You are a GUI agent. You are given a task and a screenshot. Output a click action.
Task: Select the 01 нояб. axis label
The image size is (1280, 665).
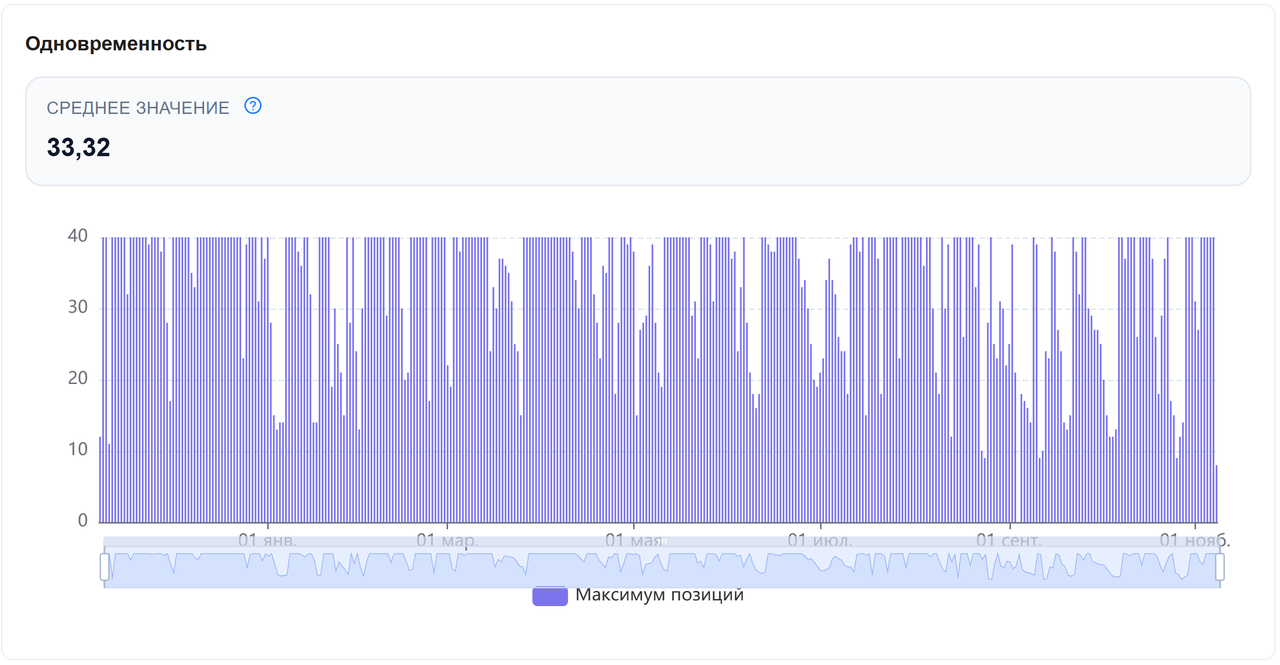pos(1195,540)
